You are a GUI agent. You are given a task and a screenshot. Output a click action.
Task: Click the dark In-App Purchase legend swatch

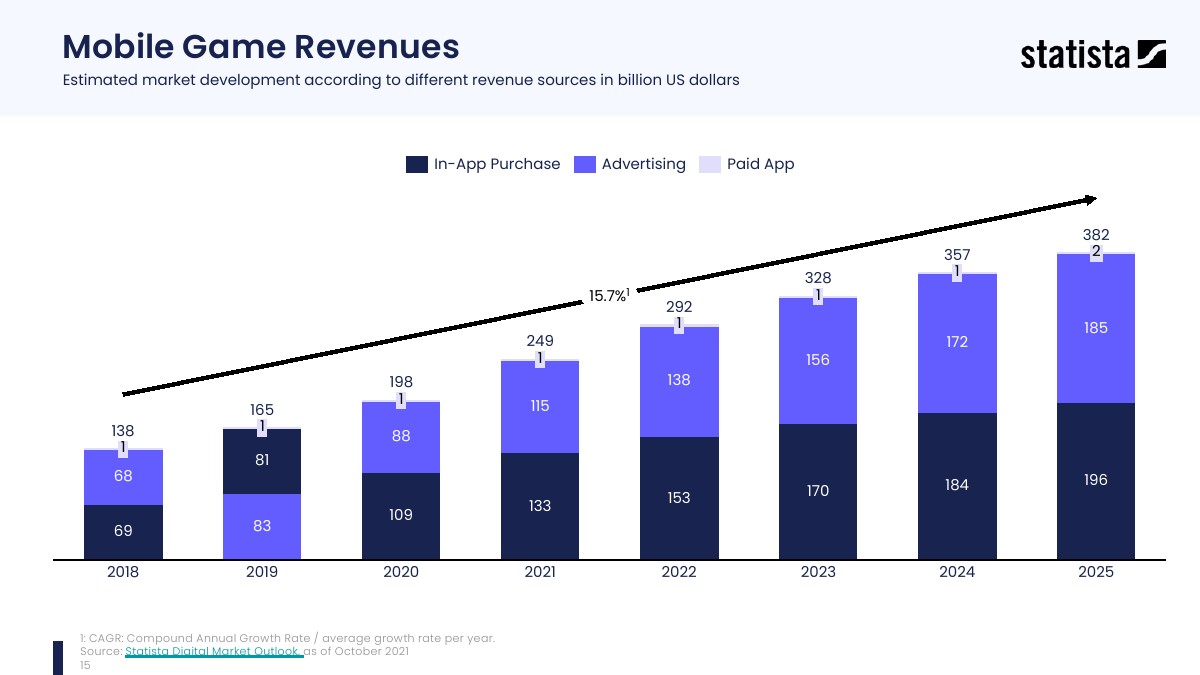[x=417, y=164]
